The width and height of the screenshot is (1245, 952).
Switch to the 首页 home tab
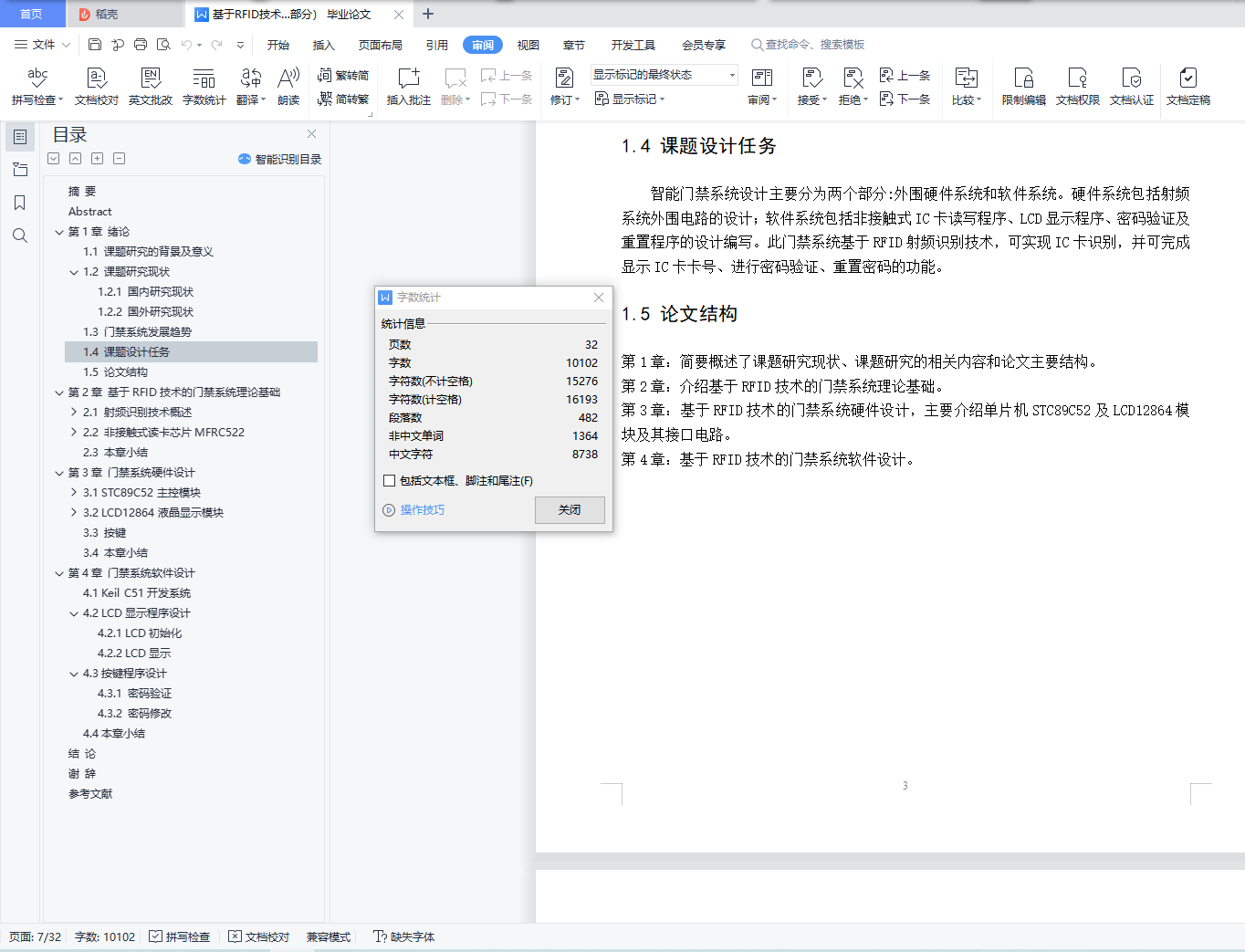point(32,14)
